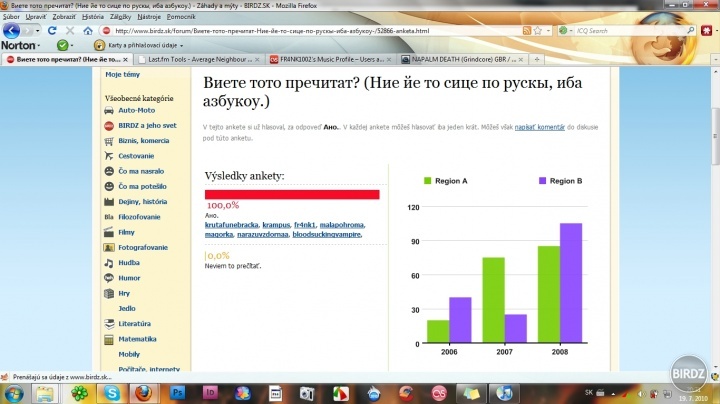Open the Nástroje menu
Viewport: 720px width, 404px height.
[149, 17]
